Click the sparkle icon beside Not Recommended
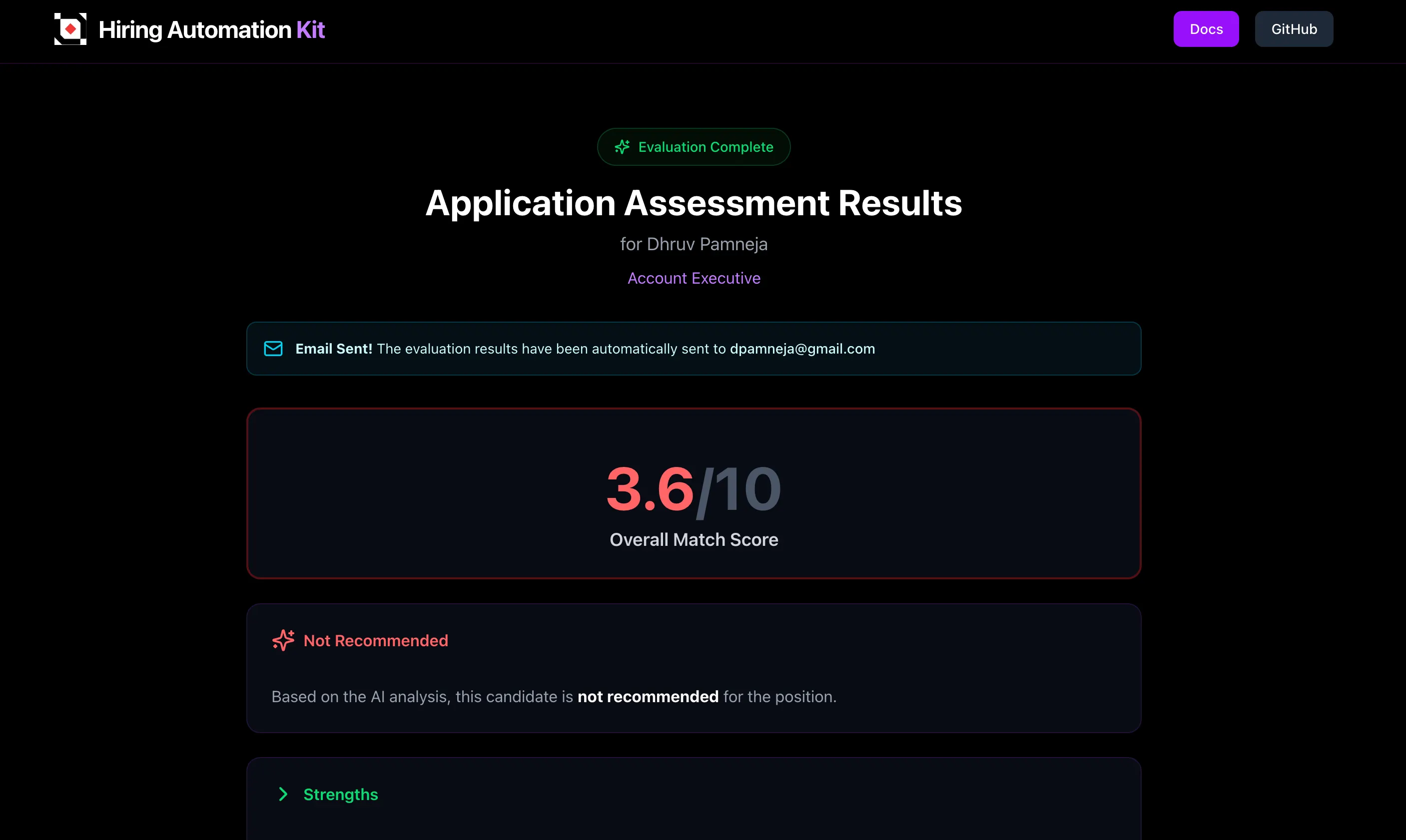Viewport: 1406px width, 840px height. 284,640
